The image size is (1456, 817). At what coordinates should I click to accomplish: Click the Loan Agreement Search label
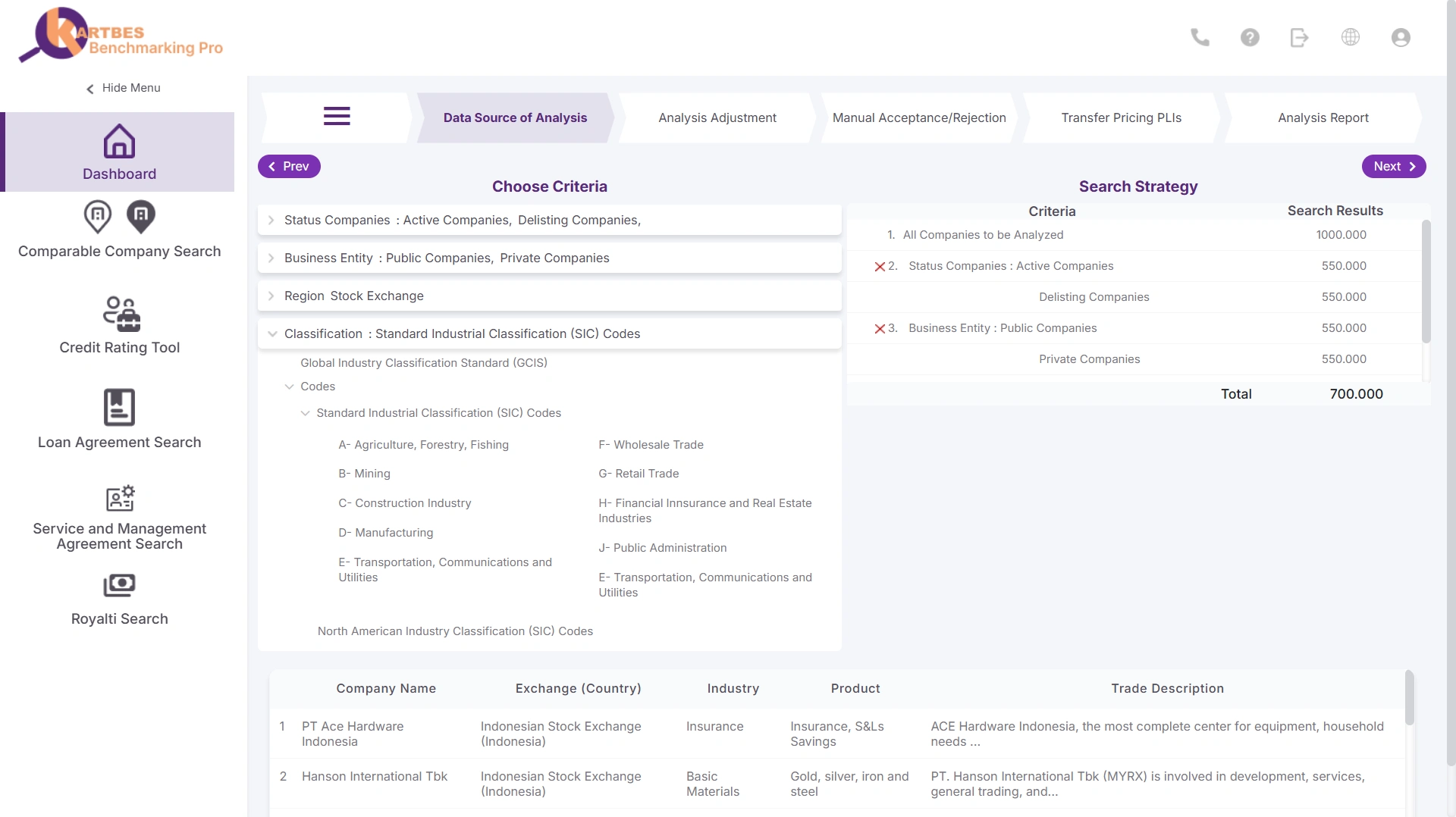click(119, 443)
